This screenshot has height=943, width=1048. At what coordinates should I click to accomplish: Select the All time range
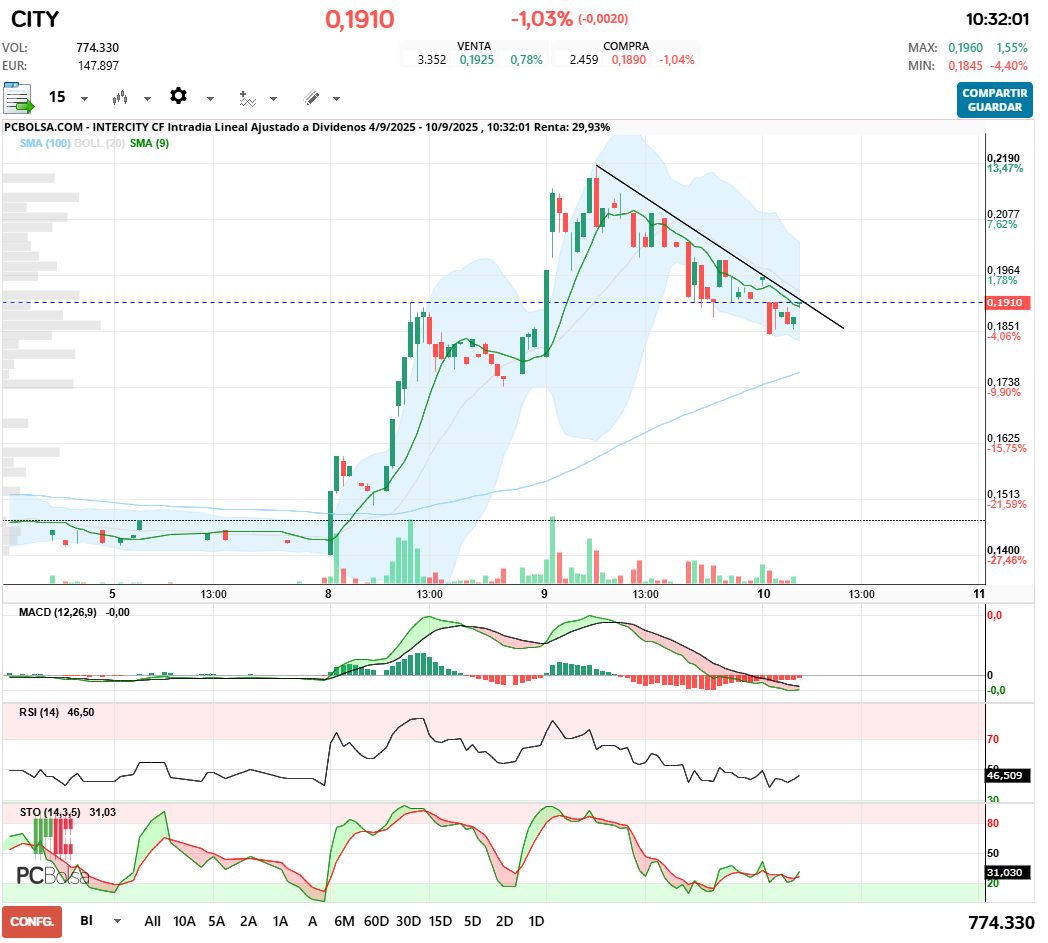pos(152,921)
